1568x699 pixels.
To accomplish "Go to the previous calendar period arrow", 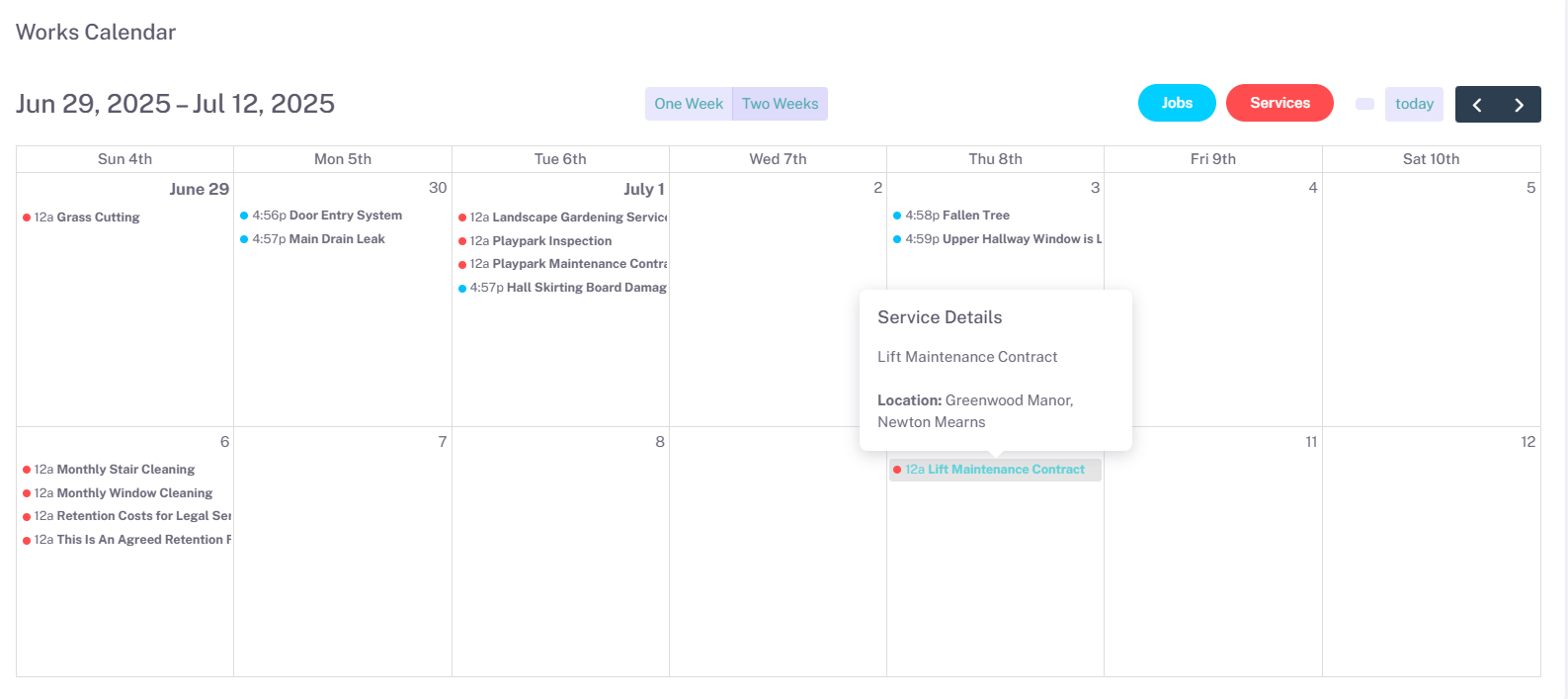I will pyautogui.click(x=1476, y=105).
